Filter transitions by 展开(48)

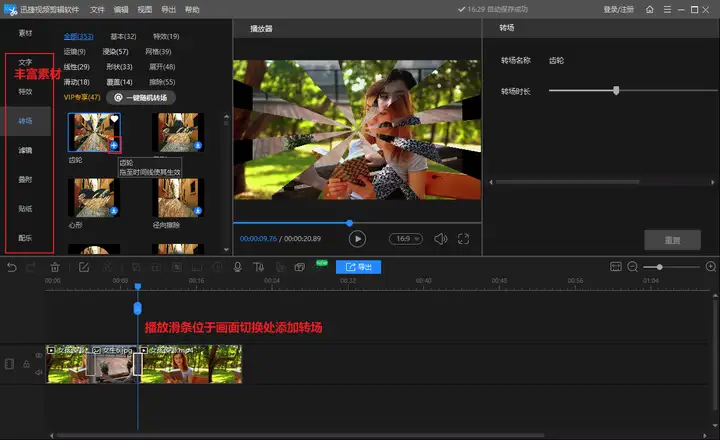(162, 67)
